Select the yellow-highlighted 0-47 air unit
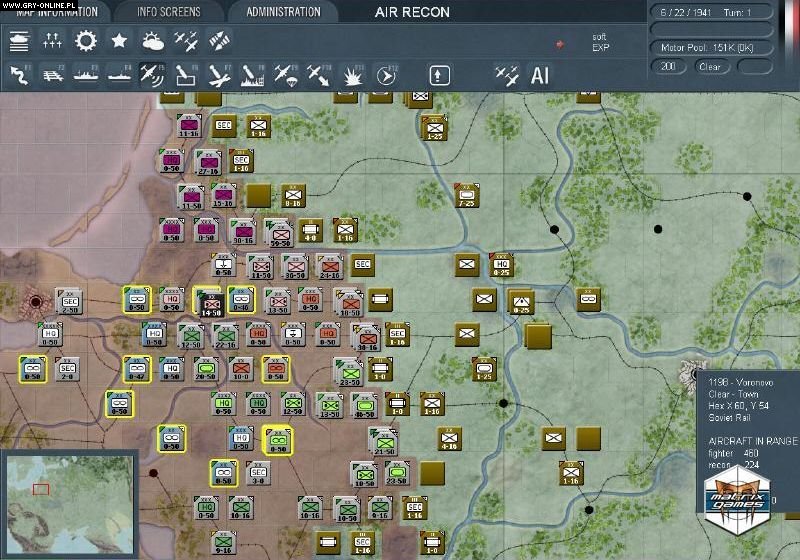This screenshot has width=800, height=560. coord(137,369)
